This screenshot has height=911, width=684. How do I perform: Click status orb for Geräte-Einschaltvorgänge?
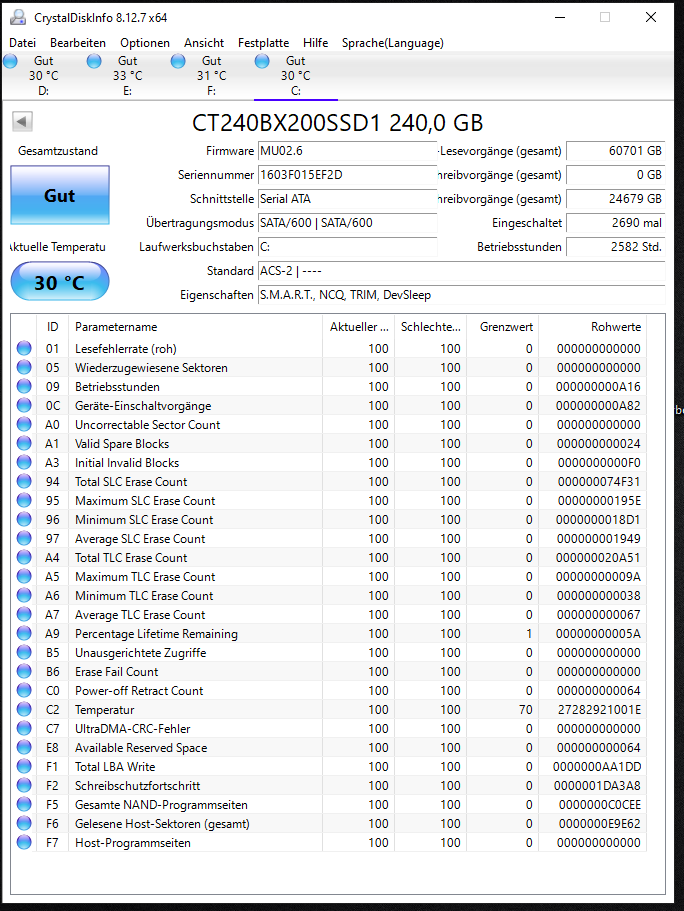point(24,406)
